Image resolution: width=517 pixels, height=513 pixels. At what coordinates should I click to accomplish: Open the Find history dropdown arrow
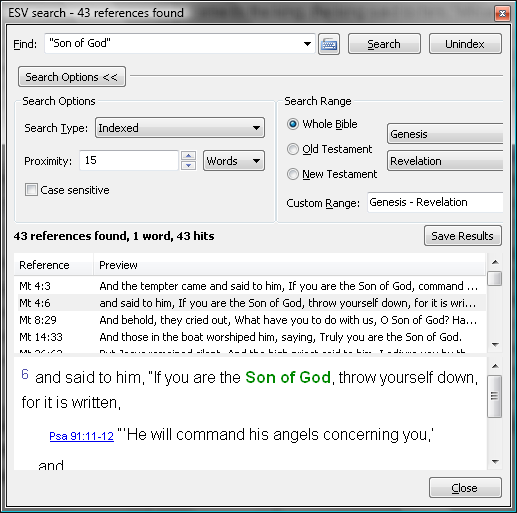point(307,44)
